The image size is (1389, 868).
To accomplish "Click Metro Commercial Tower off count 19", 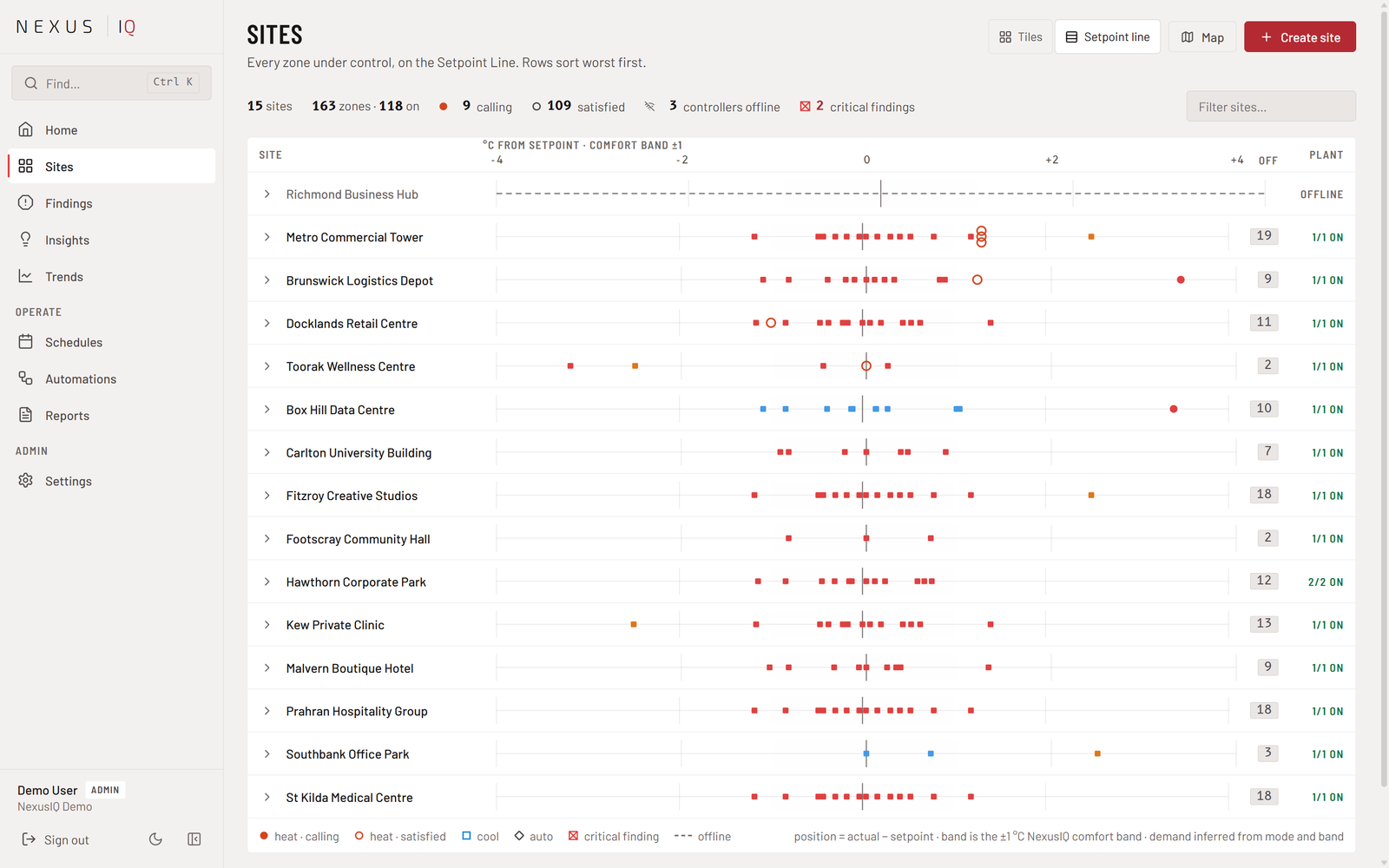I will coord(1264,236).
